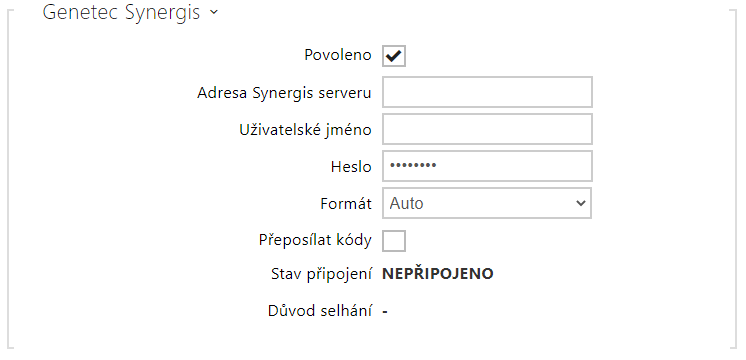Image resolution: width=746 pixels, height=360 pixels.
Task: Focus the Adresa Synergis serveru field
Action: point(487,92)
